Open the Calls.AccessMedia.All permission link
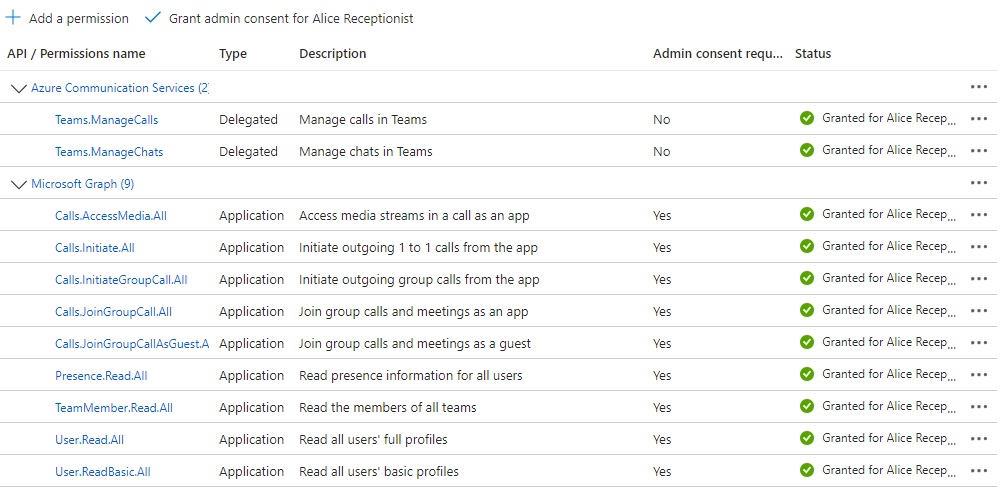1004x489 pixels. pyautogui.click(x=111, y=216)
